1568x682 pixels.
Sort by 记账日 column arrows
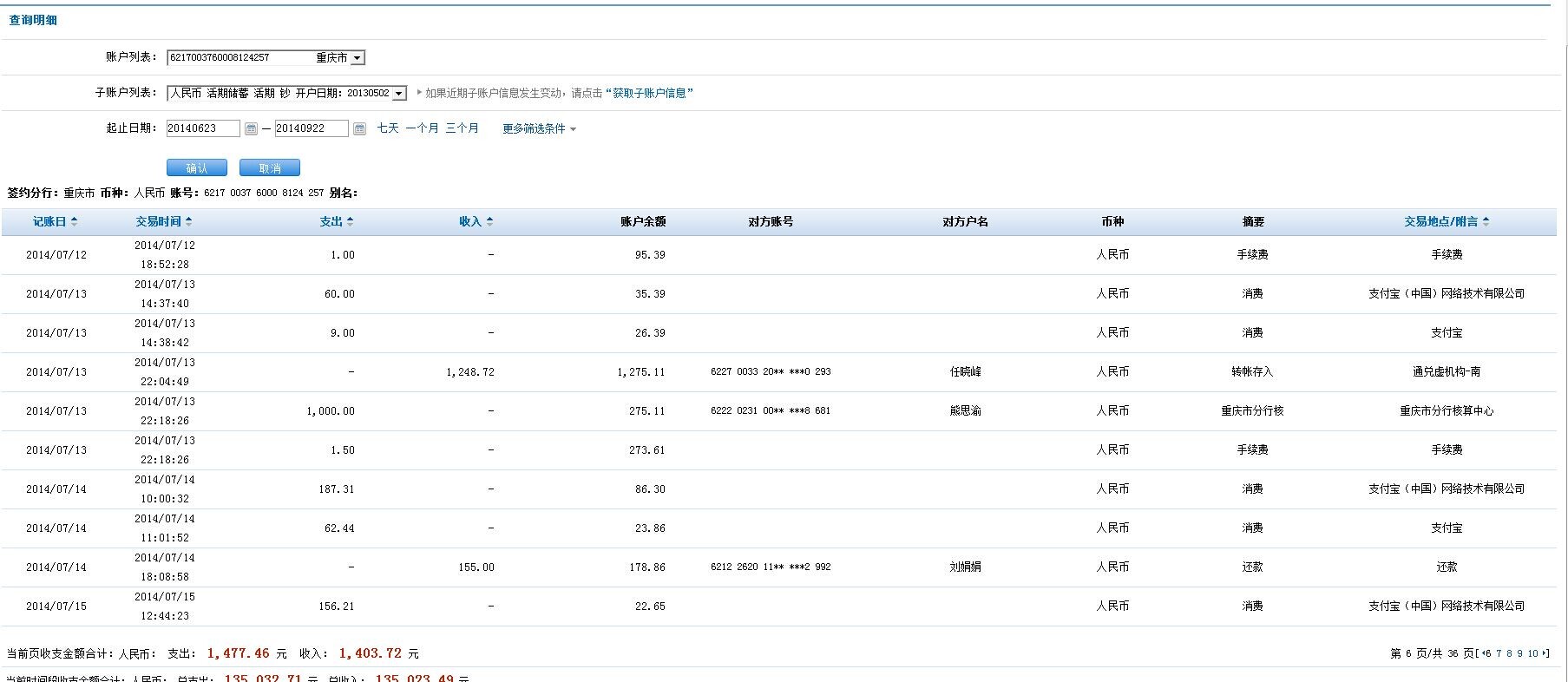click(74, 222)
